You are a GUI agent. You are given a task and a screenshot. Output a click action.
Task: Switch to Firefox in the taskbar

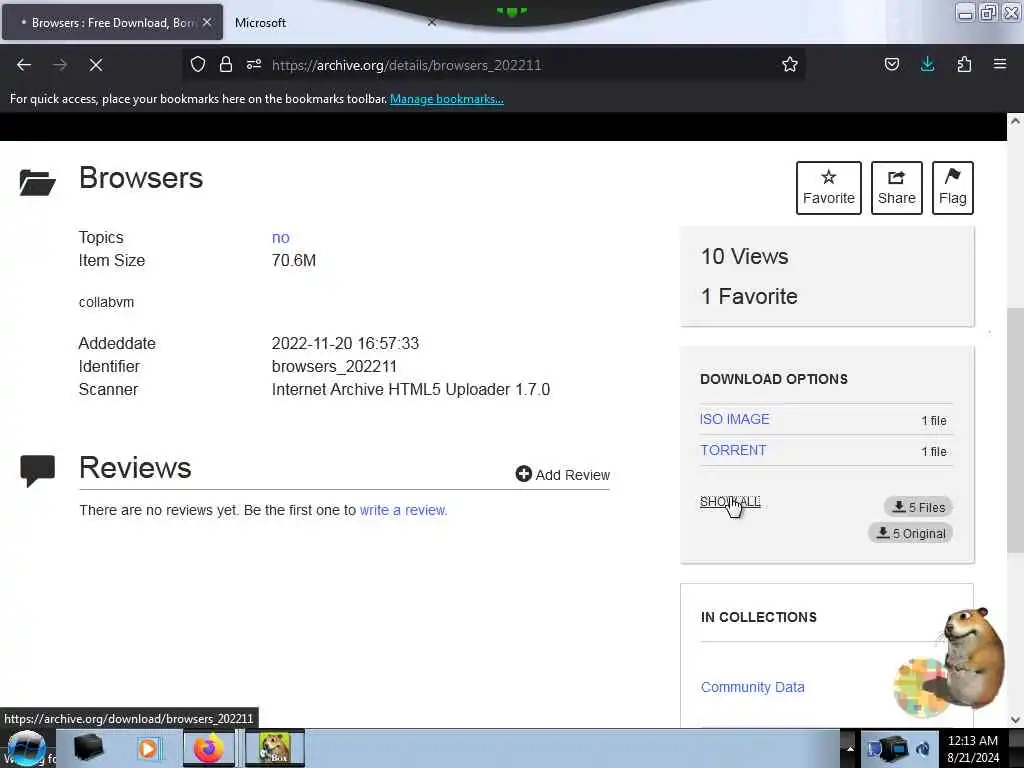coord(208,748)
